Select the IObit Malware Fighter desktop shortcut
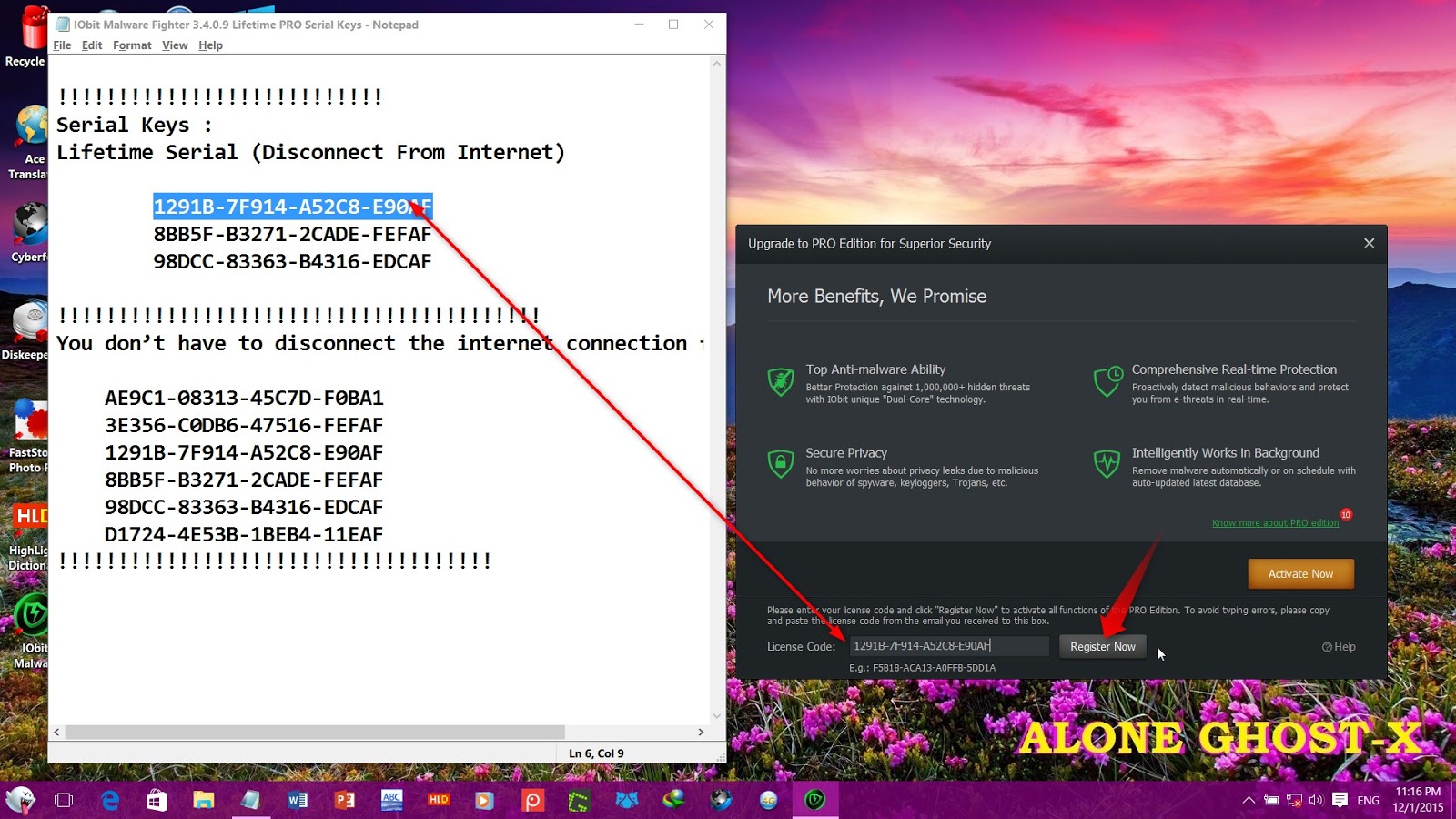 coord(30,631)
